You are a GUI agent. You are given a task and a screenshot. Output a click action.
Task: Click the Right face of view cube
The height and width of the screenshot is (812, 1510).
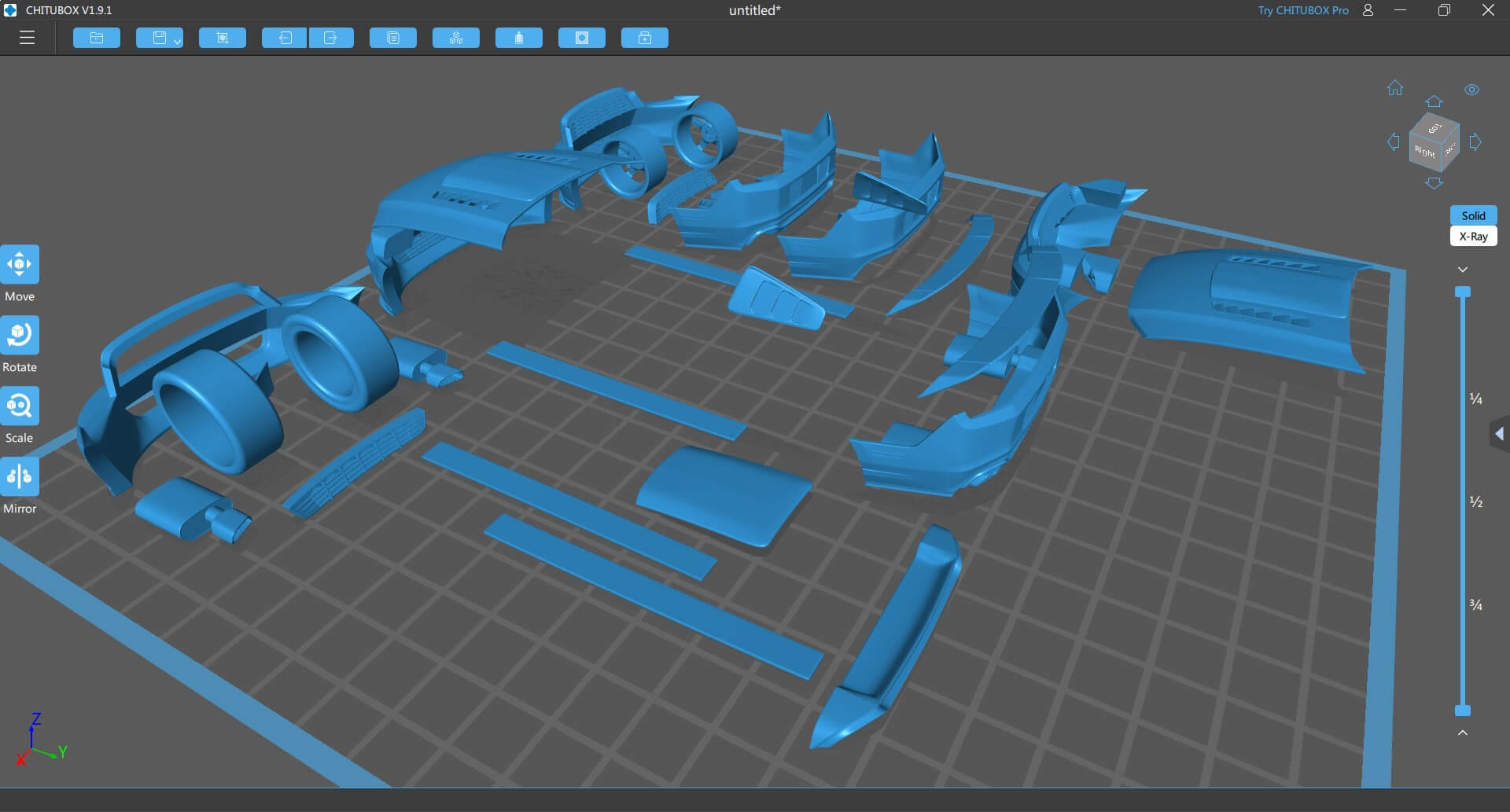(1425, 152)
